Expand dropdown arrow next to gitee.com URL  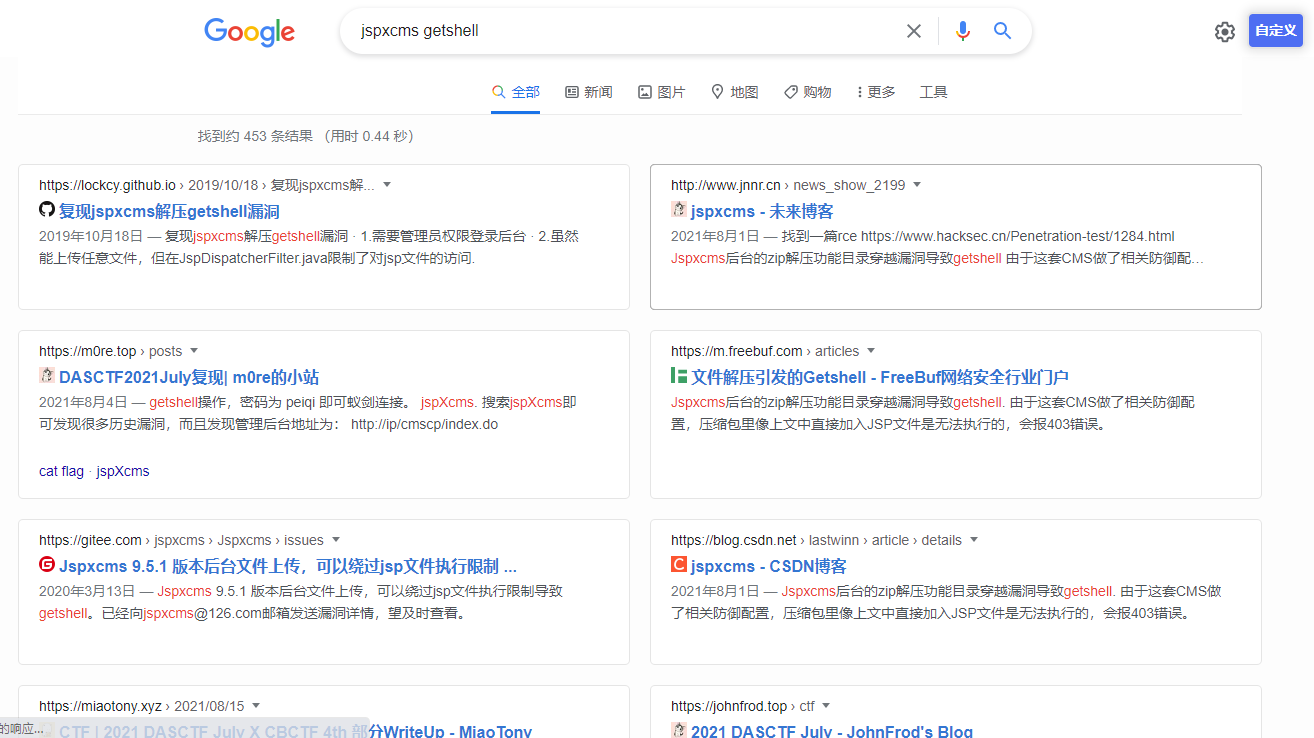[336, 540]
